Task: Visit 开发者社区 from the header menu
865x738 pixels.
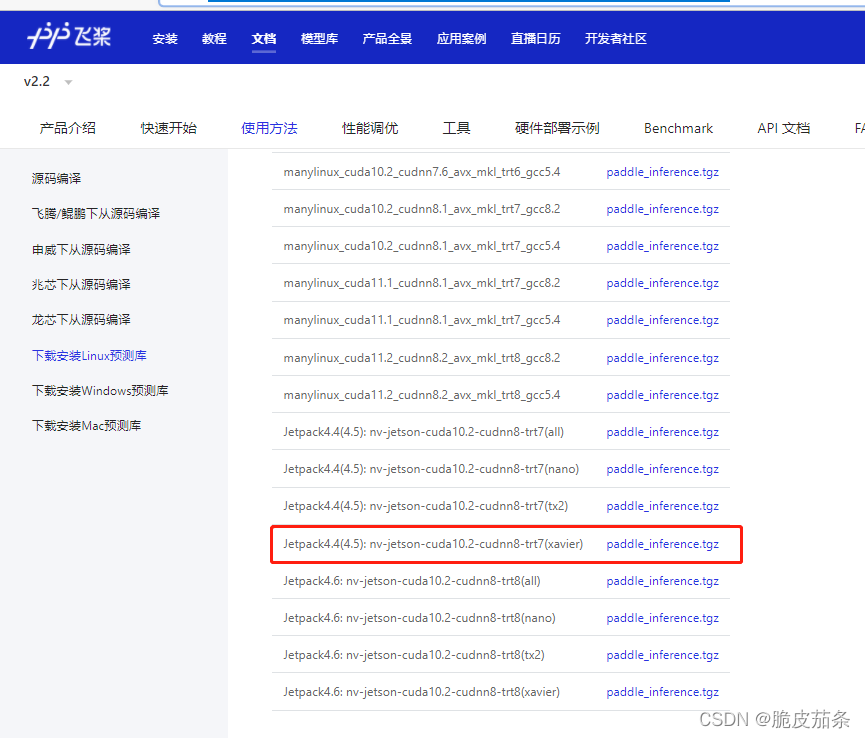Action: pyautogui.click(x=616, y=39)
